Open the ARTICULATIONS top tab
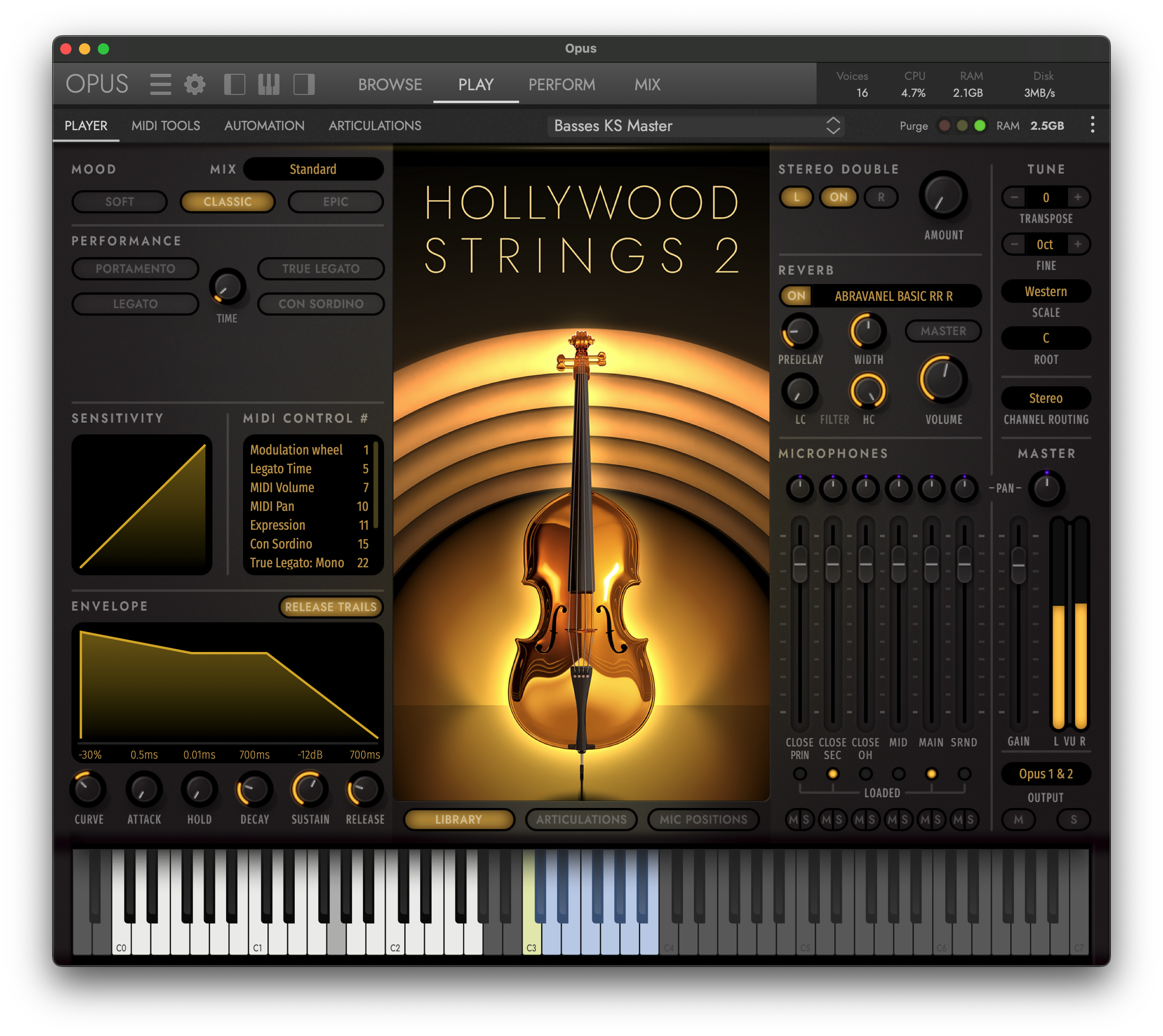 [x=375, y=125]
